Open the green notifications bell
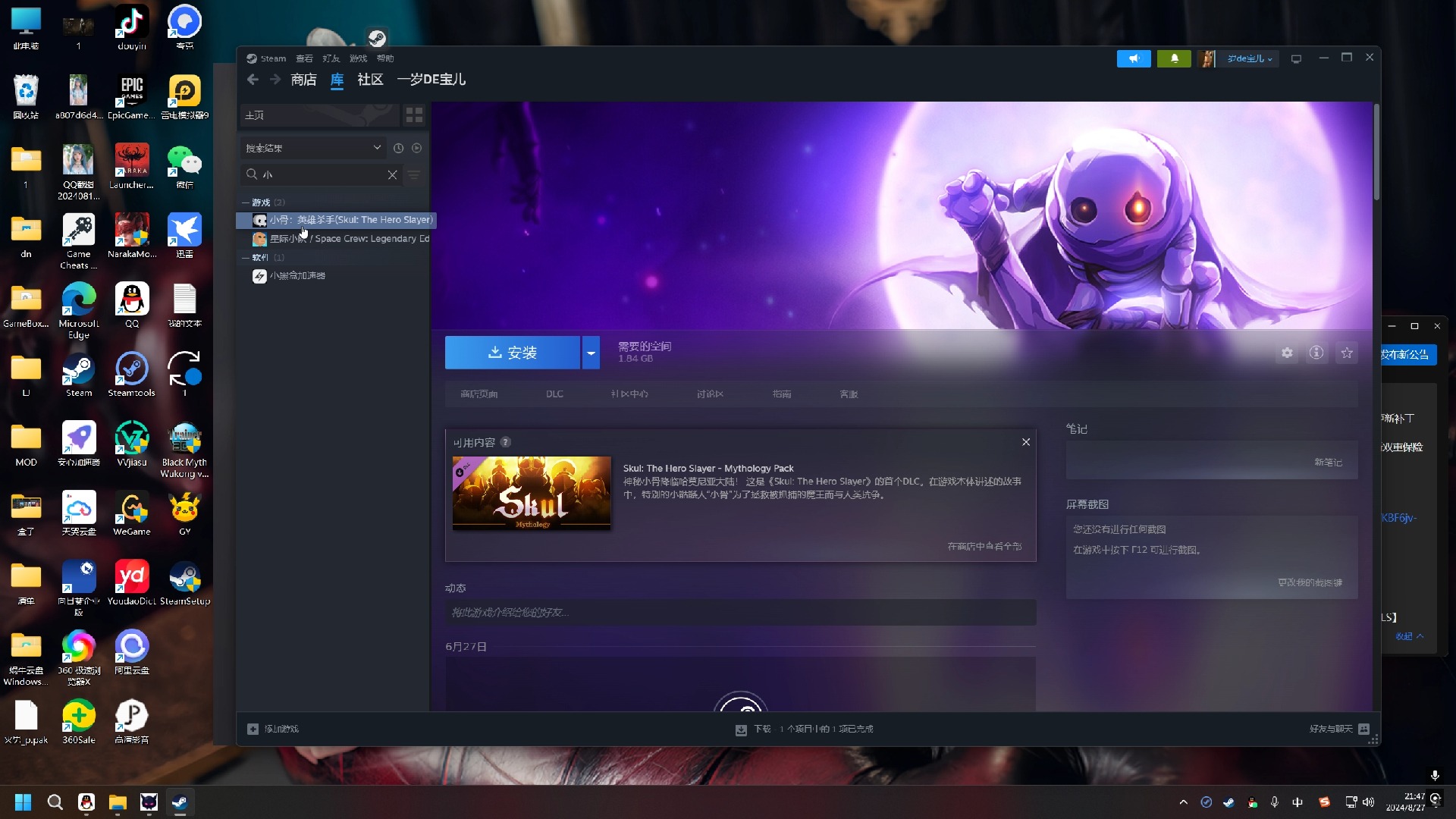 (1174, 58)
